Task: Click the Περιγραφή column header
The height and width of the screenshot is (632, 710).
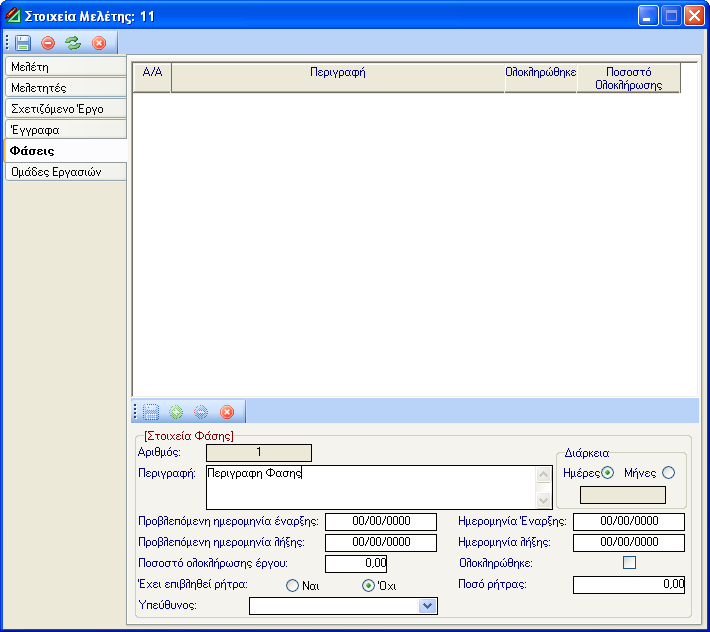Action: pos(338,78)
